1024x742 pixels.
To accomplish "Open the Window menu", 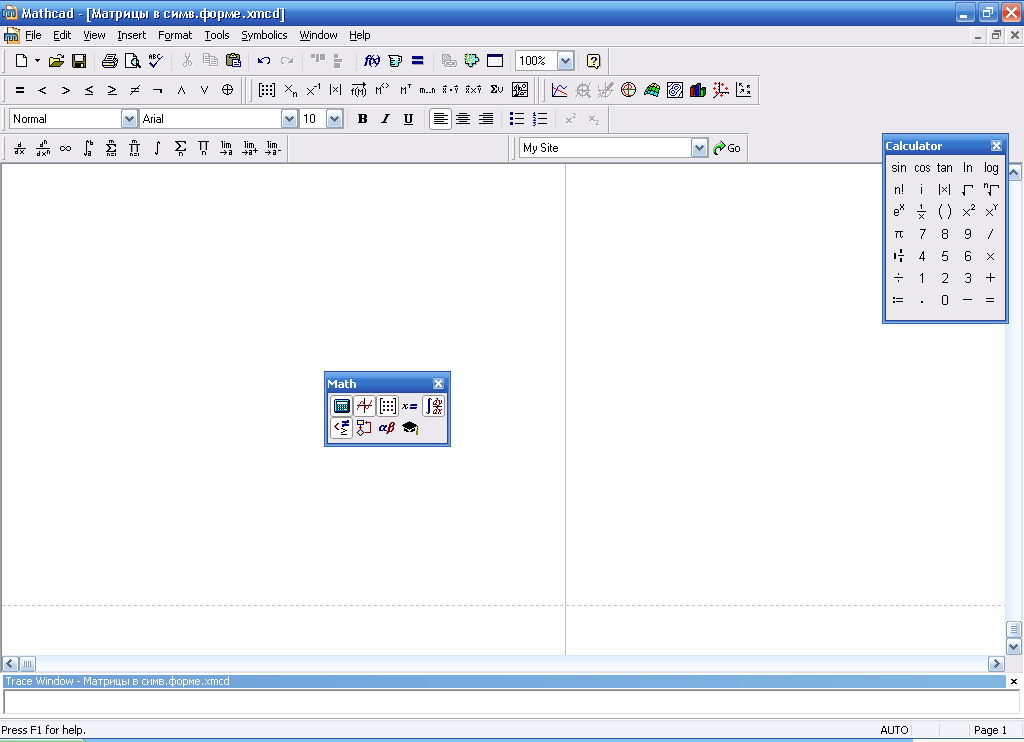I will click(318, 35).
